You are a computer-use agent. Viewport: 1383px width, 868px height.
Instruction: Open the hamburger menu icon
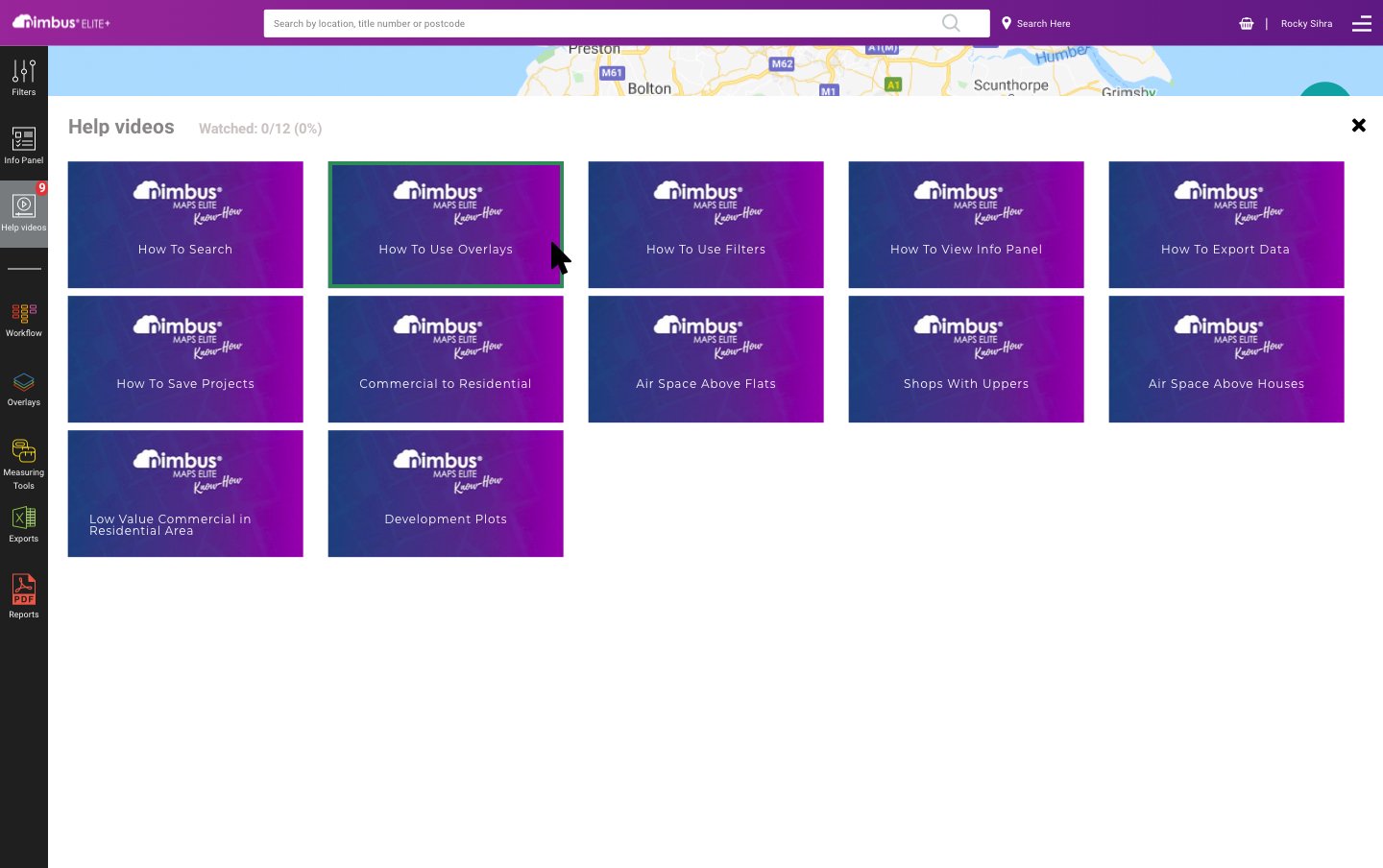(1362, 23)
